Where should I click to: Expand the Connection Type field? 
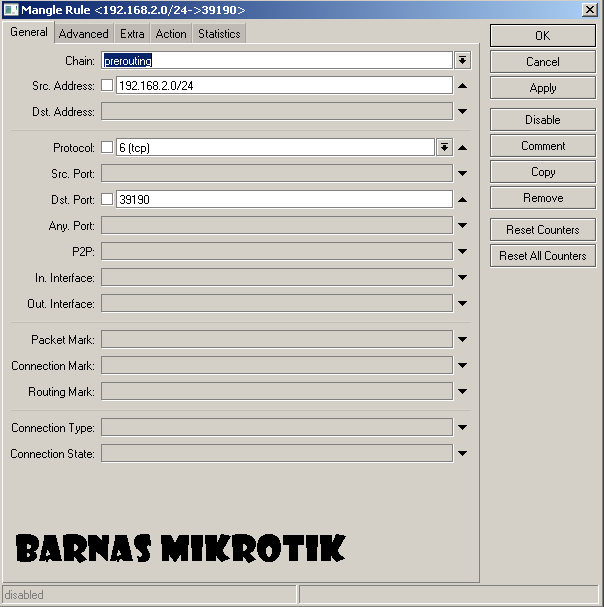click(462, 427)
